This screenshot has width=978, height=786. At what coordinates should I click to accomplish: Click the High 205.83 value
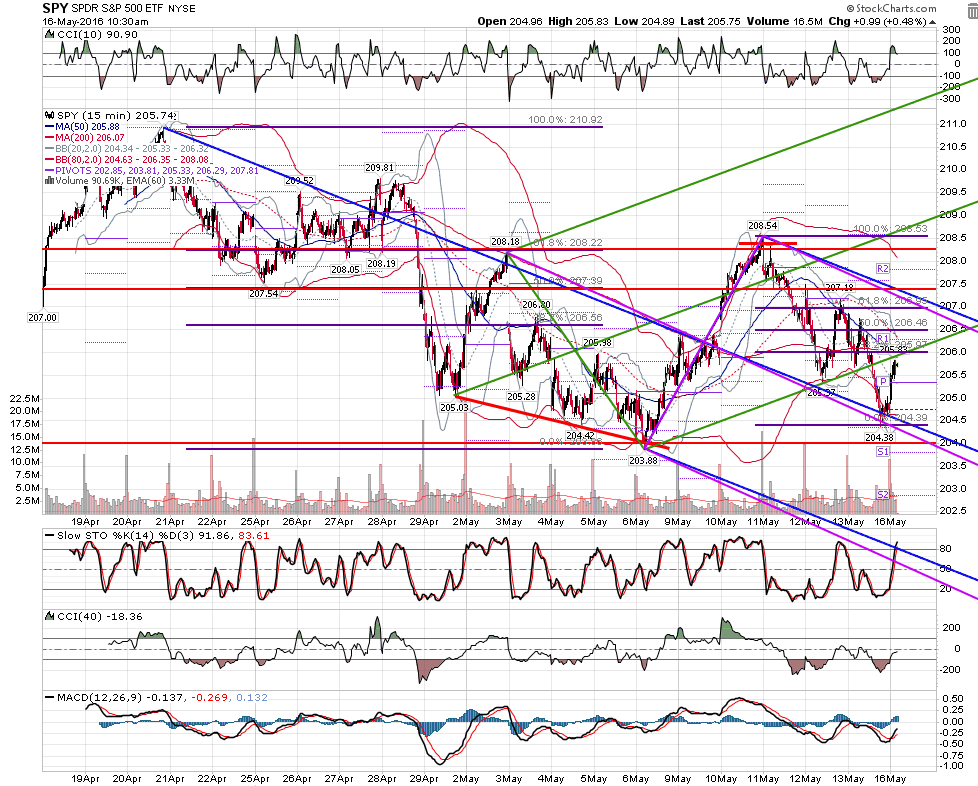point(578,21)
